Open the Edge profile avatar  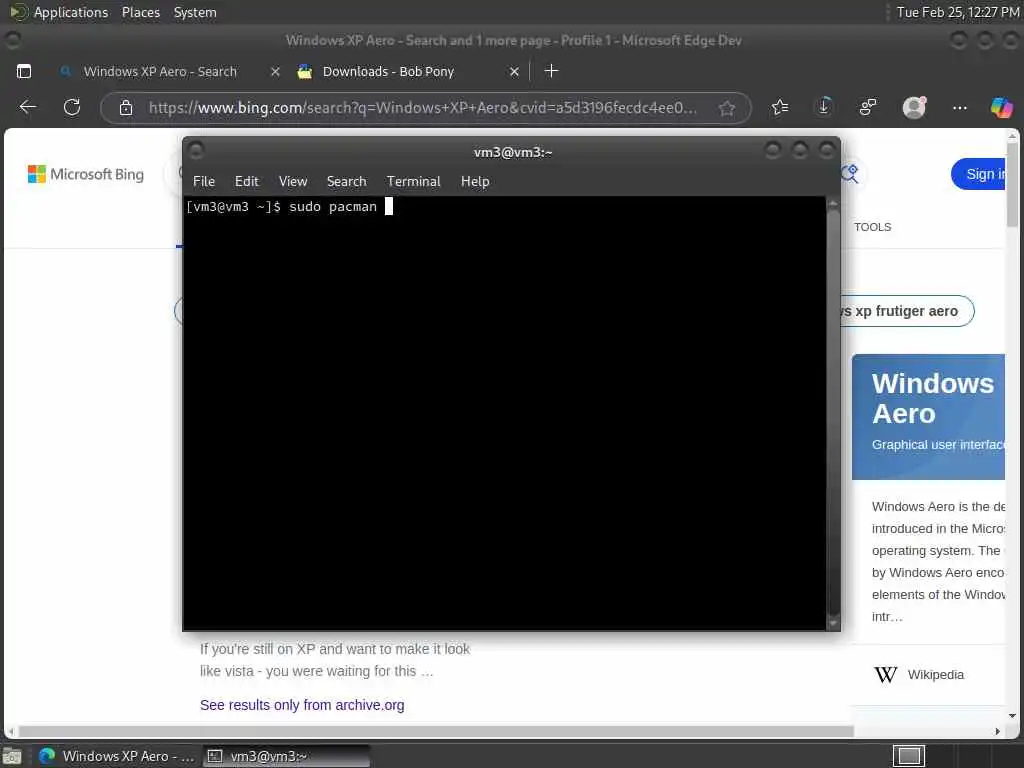coord(914,107)
